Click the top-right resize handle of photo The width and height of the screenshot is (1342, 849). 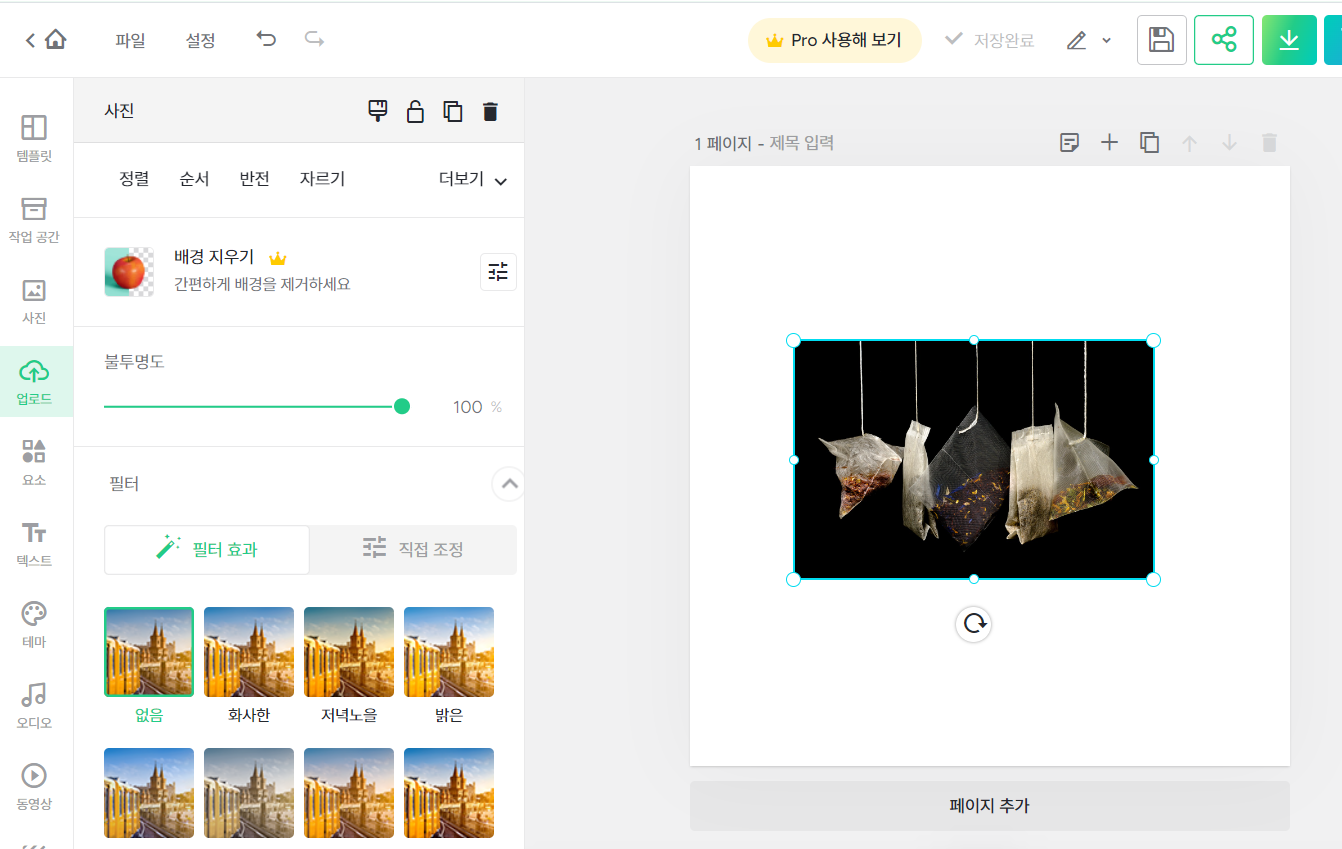pos(1153,340)
